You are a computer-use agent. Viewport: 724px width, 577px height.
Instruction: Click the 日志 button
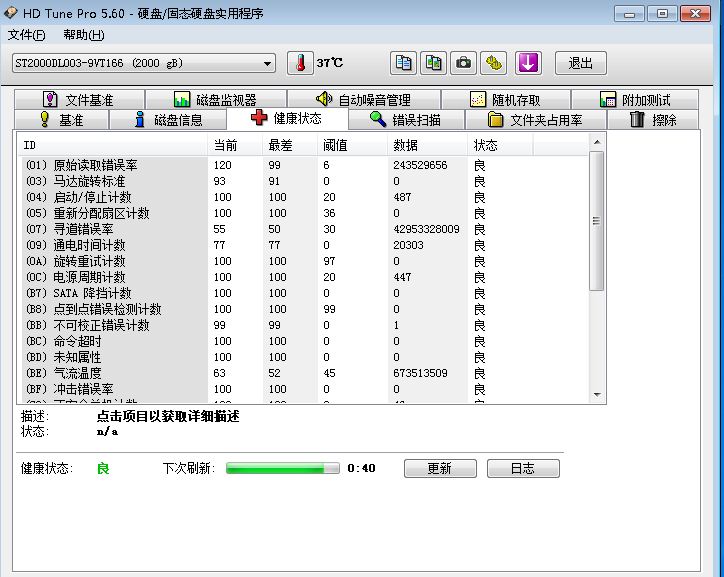(522, 468)
